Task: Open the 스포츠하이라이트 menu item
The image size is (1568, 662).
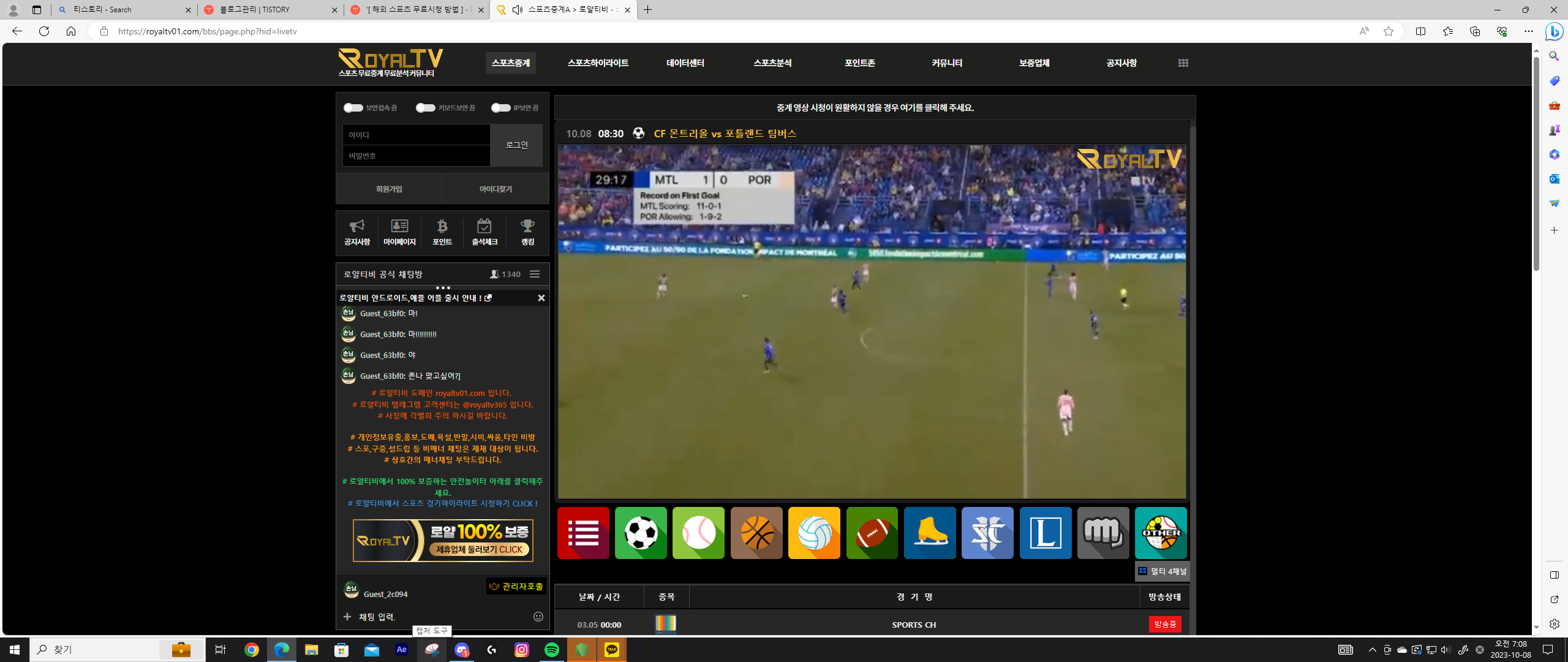Action: click(x=598, y=63)
